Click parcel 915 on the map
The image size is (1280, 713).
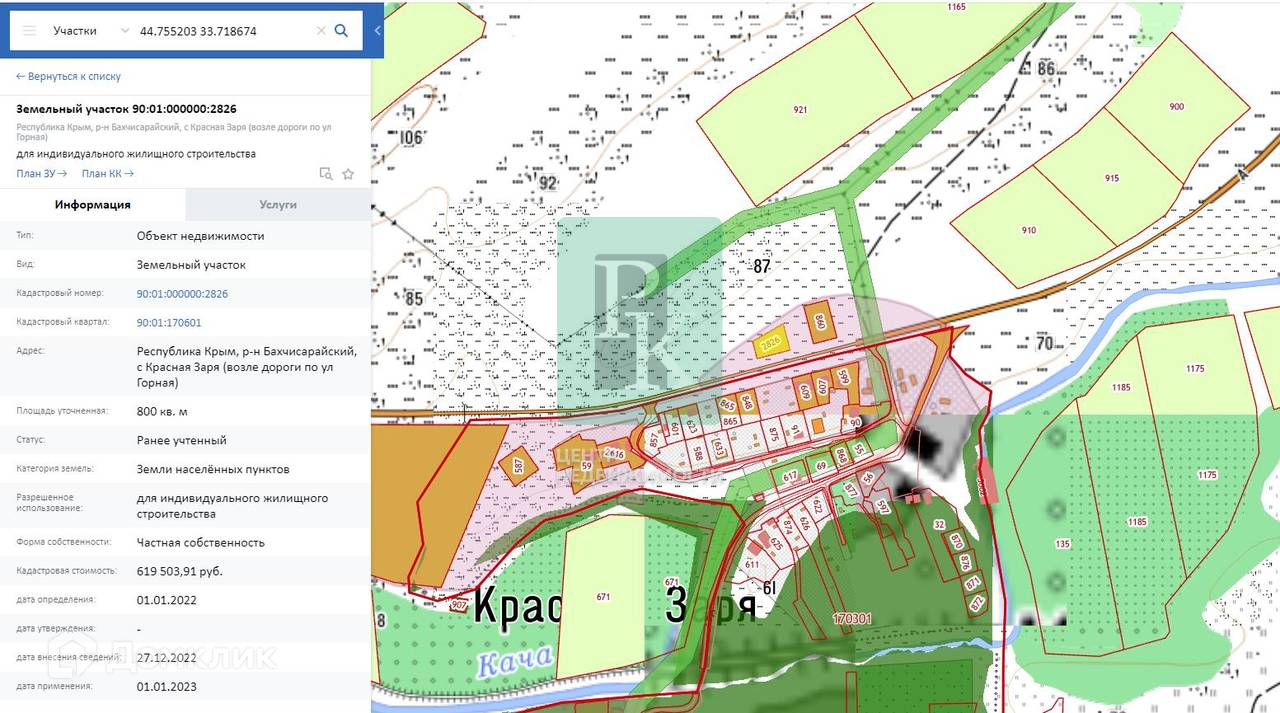coord(1112,178)
